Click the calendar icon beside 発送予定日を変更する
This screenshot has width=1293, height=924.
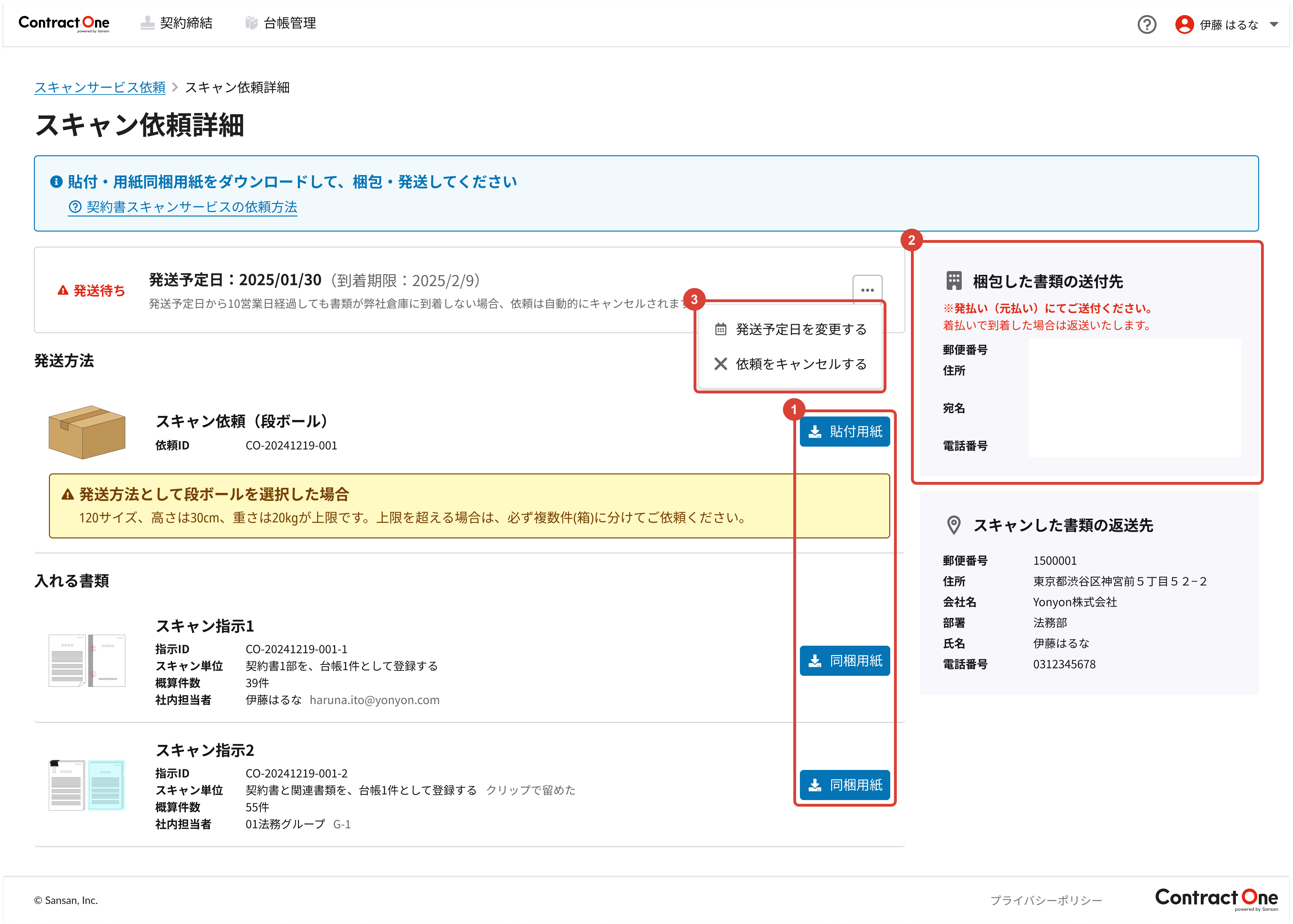(x=720, y=329)
